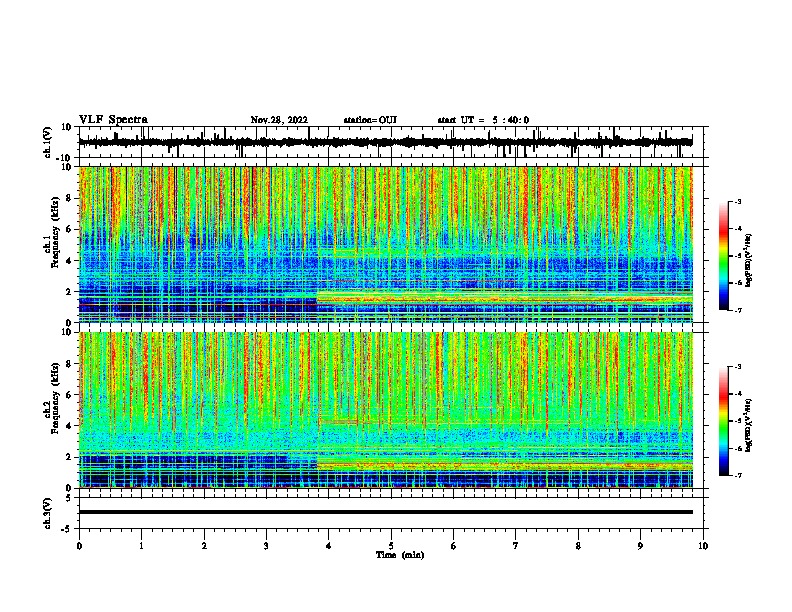Click the "-4" label on ch.2 colorbar

[x=737, y=394]
